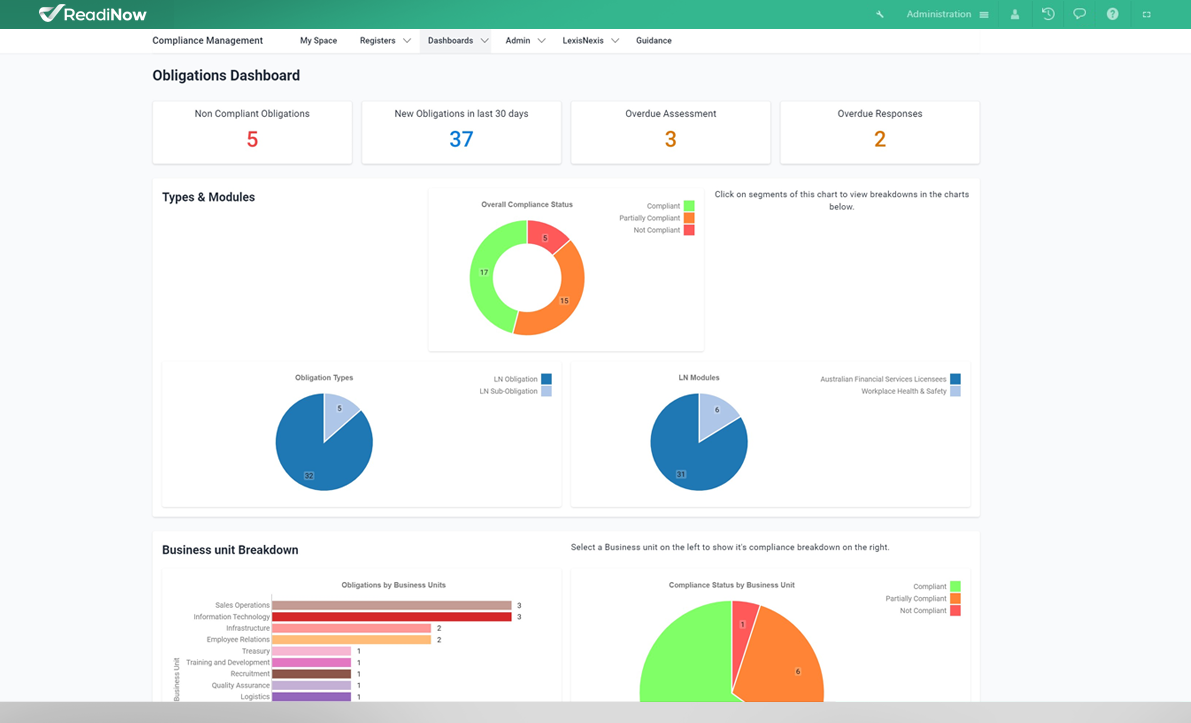The width and height of the screenshot is (1191, 723).
Task: Open the help question mark icon
Action: click(x=1113, y=14)
